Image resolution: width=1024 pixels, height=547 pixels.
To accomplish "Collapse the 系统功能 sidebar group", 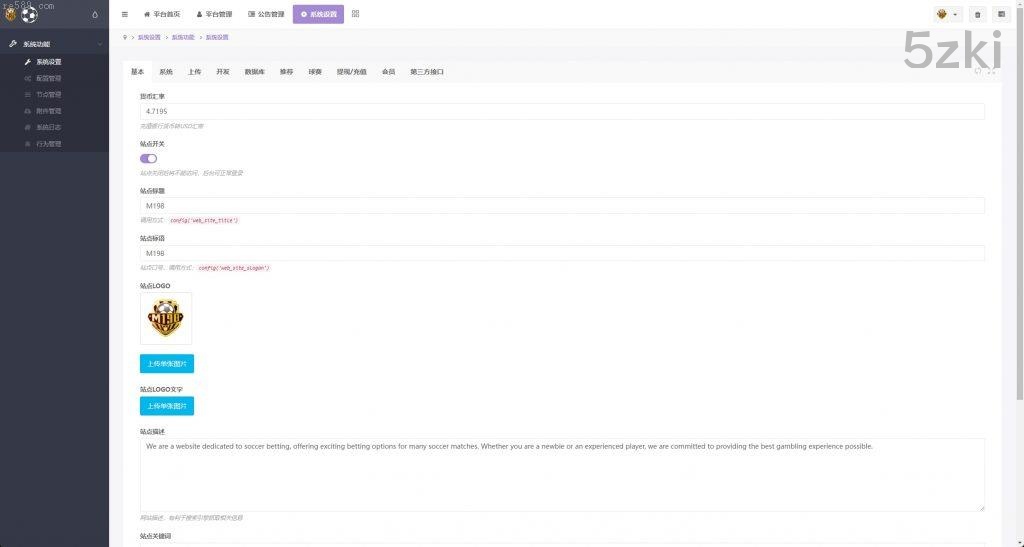I will click(x=54, y=44).
